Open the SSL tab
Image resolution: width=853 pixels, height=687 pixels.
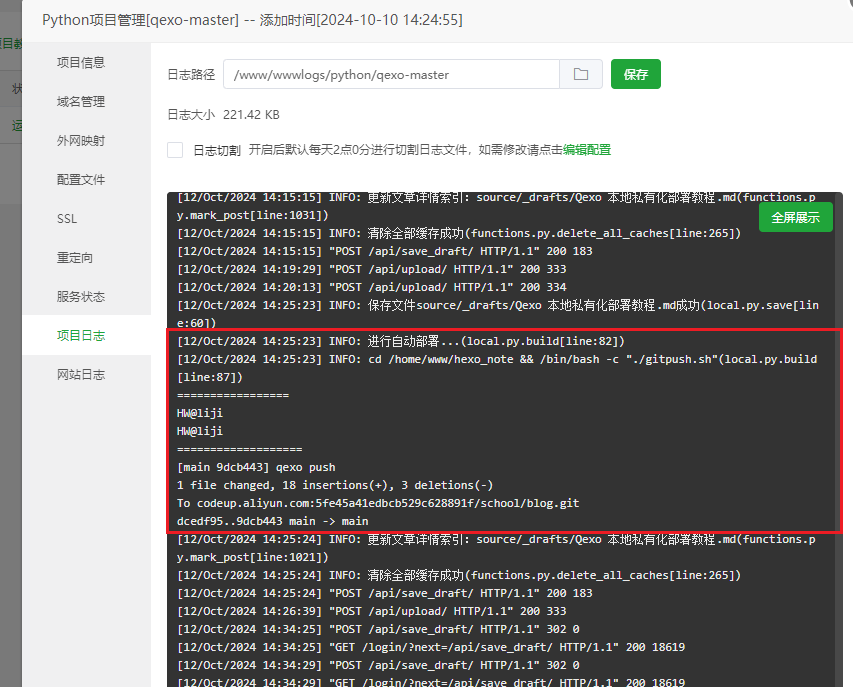pyautogui.click(x=67, y=219)
